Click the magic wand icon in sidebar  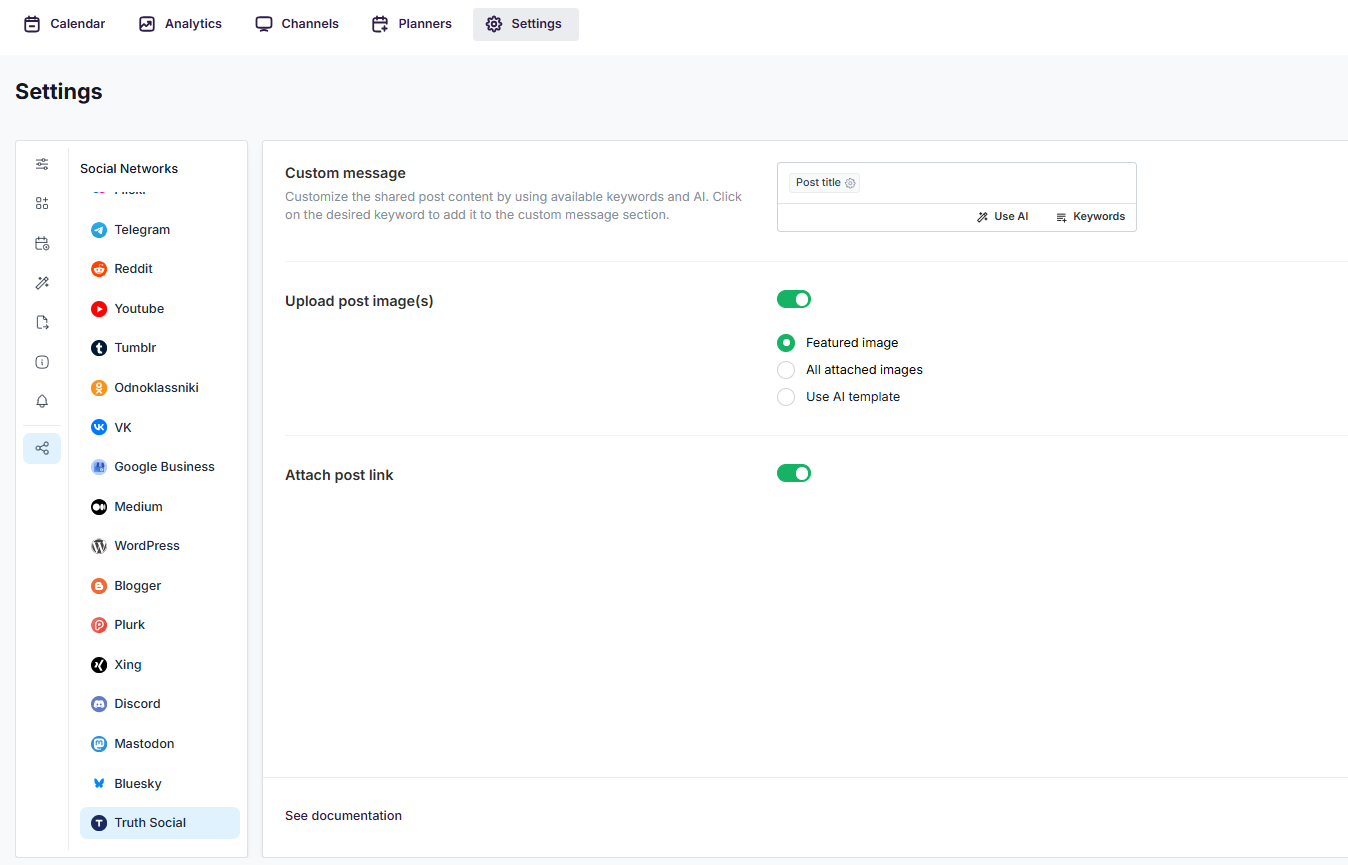coord(42,283)
